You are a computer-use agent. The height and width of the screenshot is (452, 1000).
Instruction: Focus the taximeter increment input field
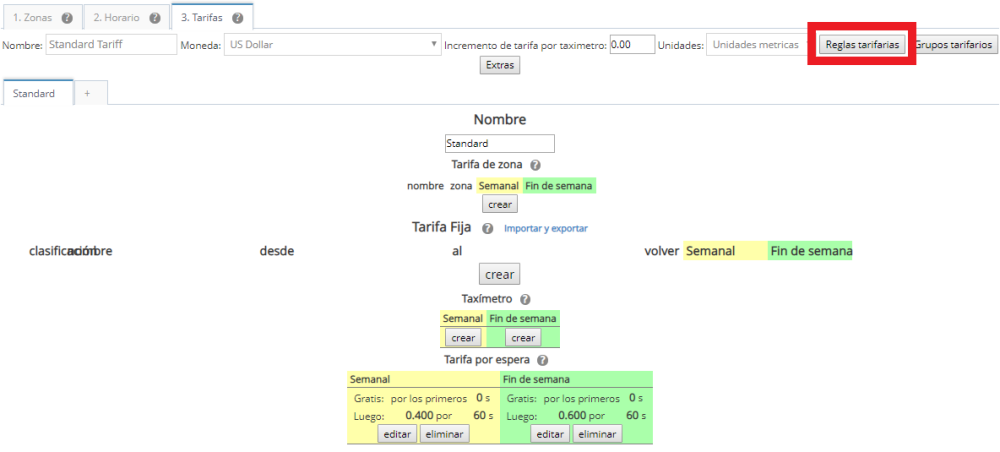[x=632, y=45]
